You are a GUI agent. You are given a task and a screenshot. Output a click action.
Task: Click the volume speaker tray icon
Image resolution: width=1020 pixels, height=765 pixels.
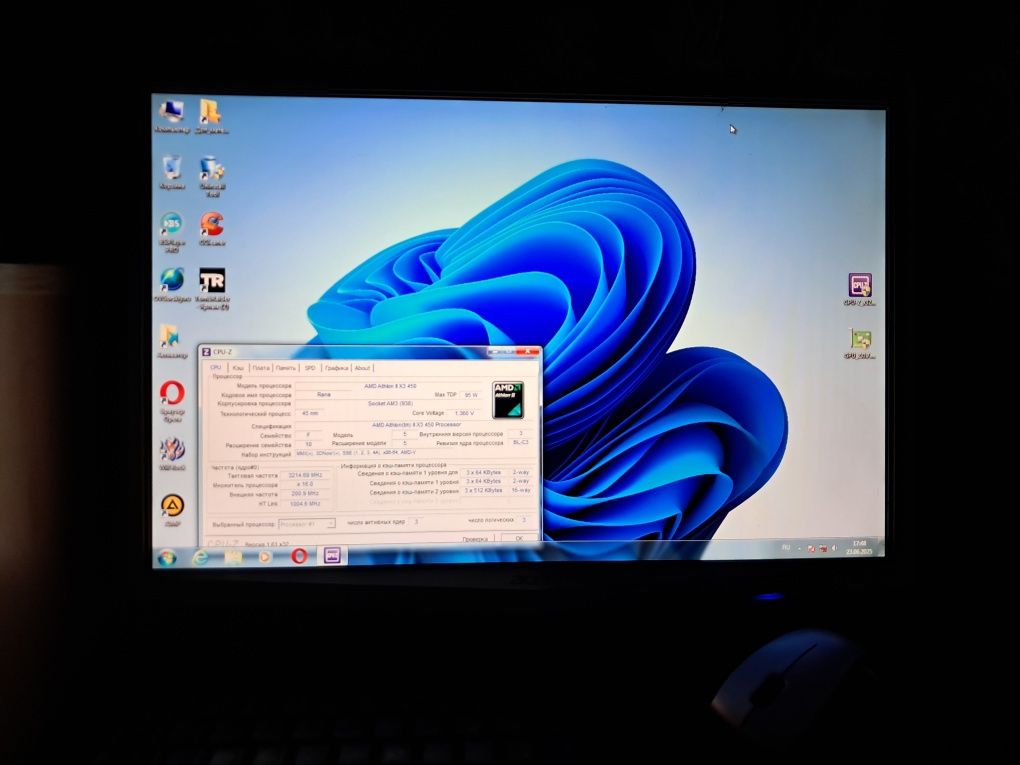coord(835,548)
